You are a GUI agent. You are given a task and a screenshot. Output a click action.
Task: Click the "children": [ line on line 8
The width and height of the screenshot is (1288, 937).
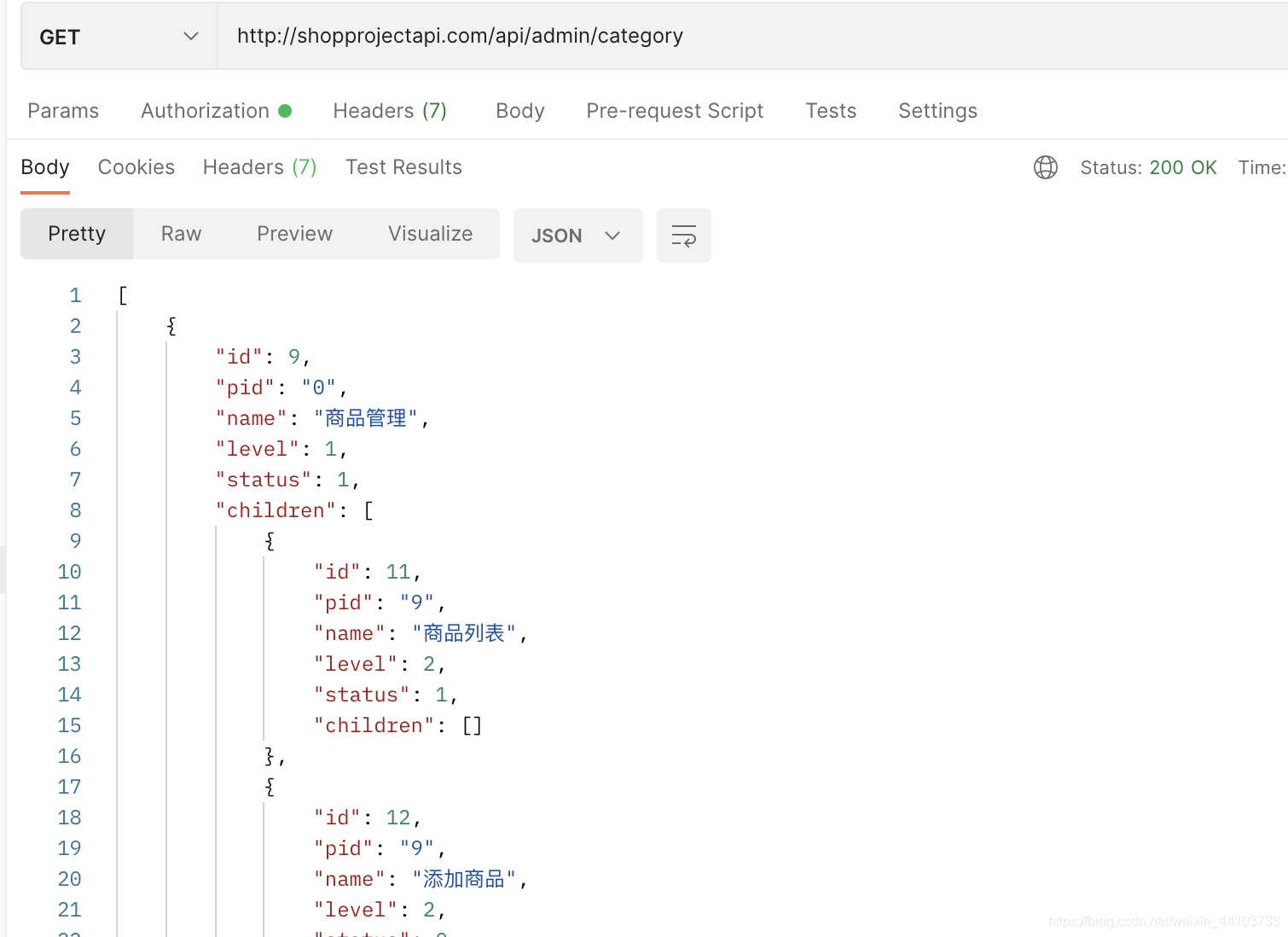click(294, 510)
